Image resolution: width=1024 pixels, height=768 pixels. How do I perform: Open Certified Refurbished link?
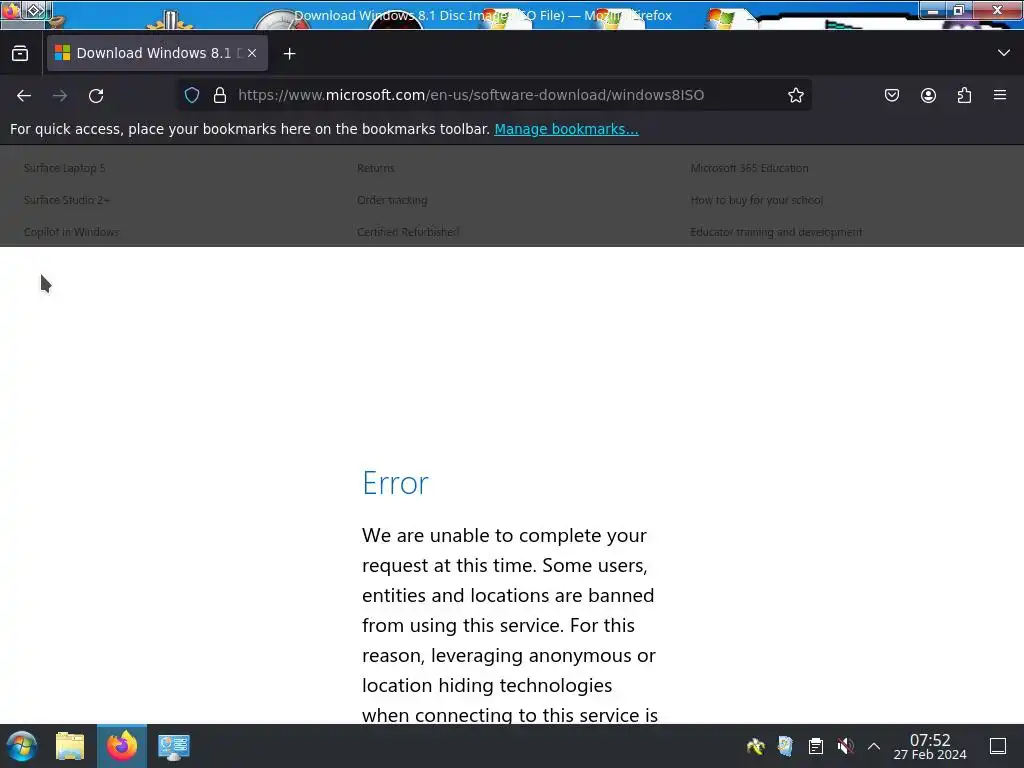[408, 232]
